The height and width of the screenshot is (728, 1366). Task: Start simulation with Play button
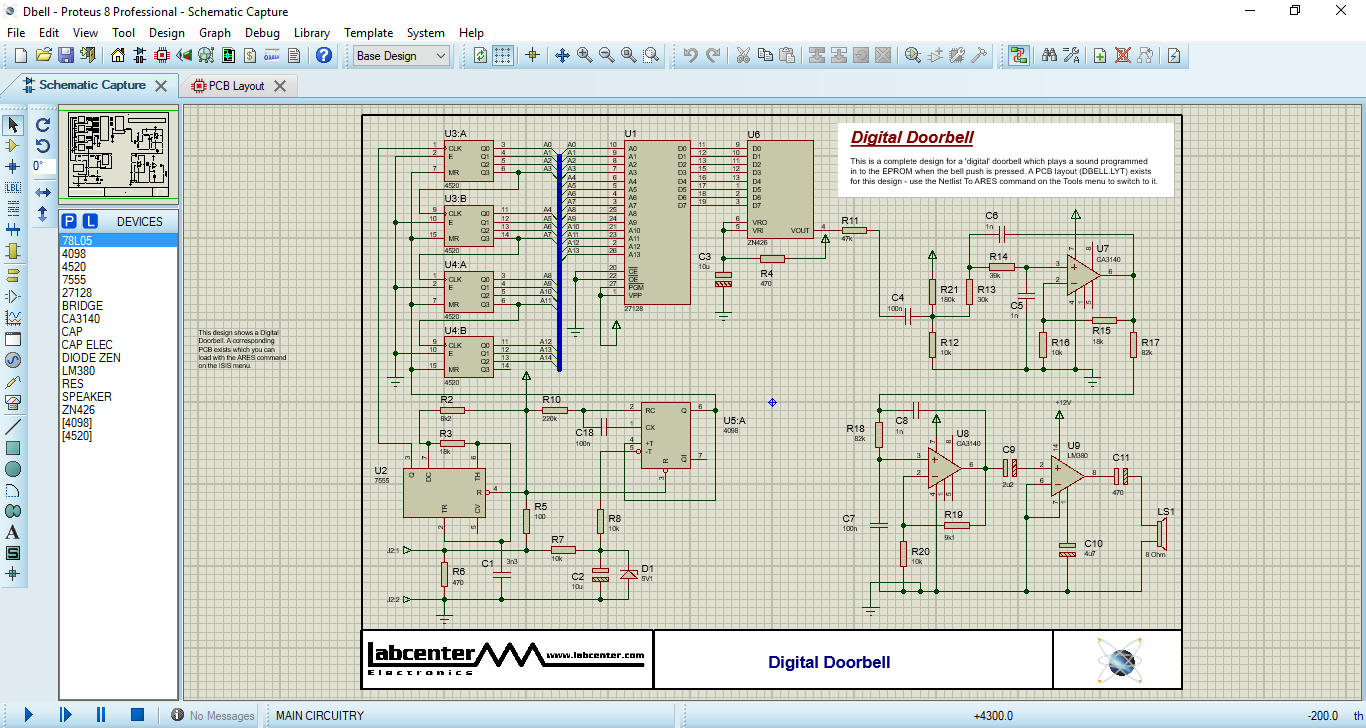tap(28, 715)
